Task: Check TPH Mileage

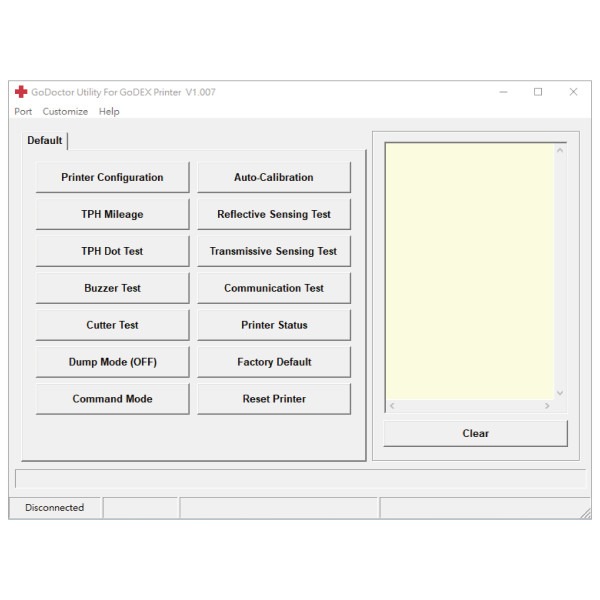Action: click(x=112, y=215)
